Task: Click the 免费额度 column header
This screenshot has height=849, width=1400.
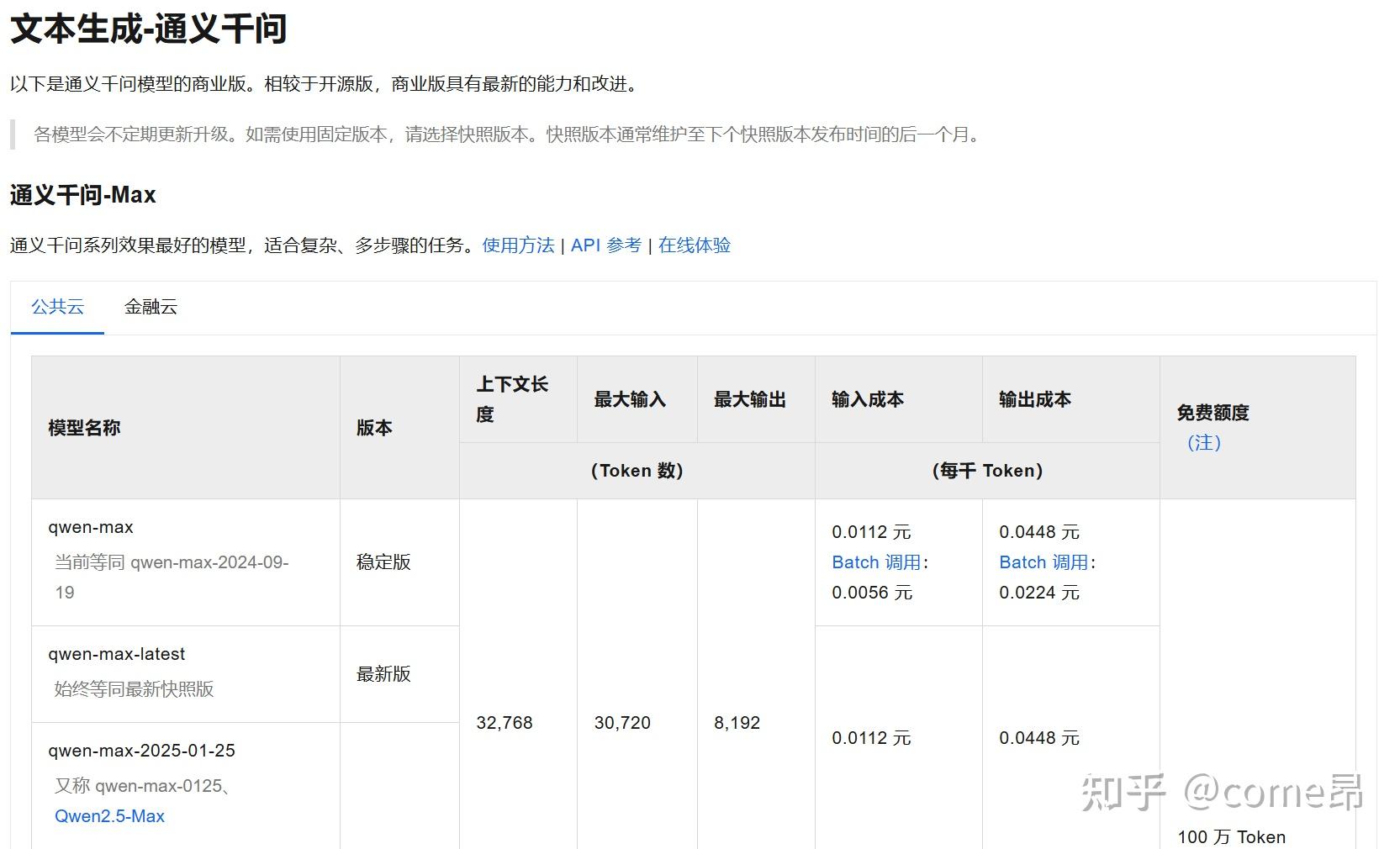Action: coord(1213,413)
